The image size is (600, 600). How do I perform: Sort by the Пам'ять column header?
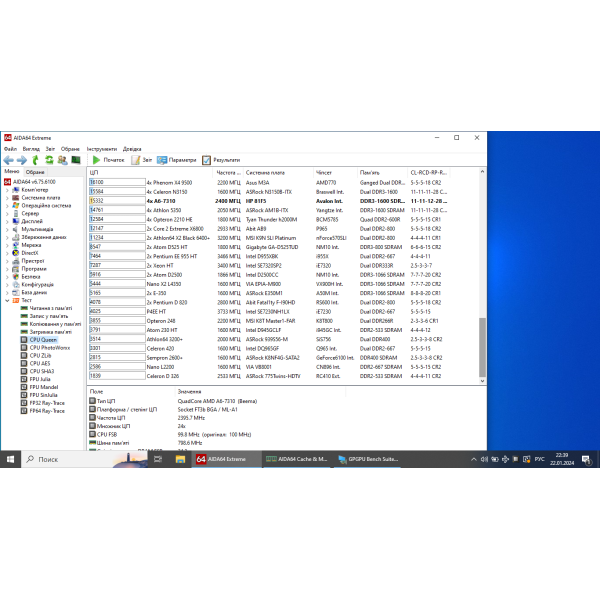(383, 173)
